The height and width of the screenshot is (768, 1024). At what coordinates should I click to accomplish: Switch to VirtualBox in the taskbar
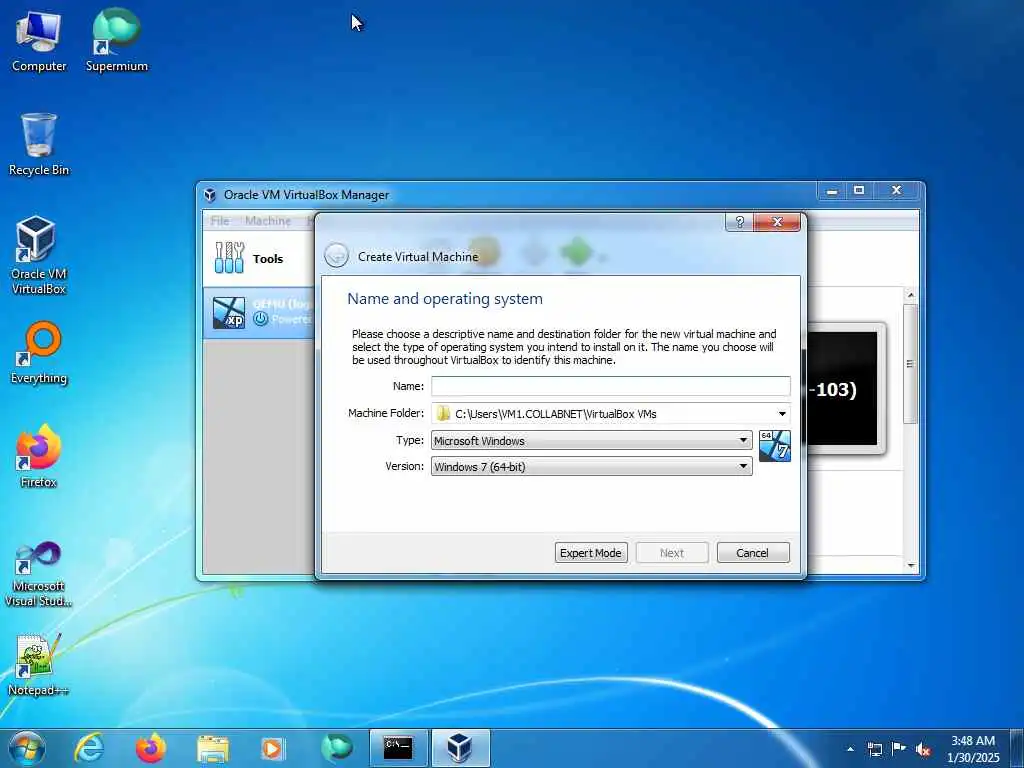point(460,748)
